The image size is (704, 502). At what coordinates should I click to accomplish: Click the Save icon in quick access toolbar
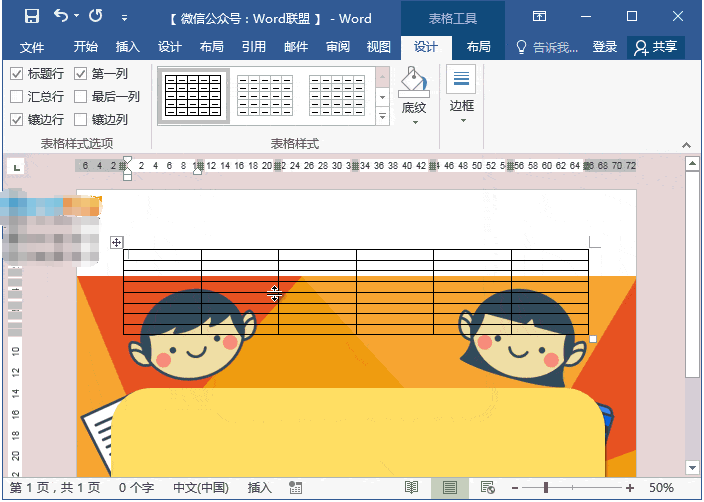(x=31, y=17)
